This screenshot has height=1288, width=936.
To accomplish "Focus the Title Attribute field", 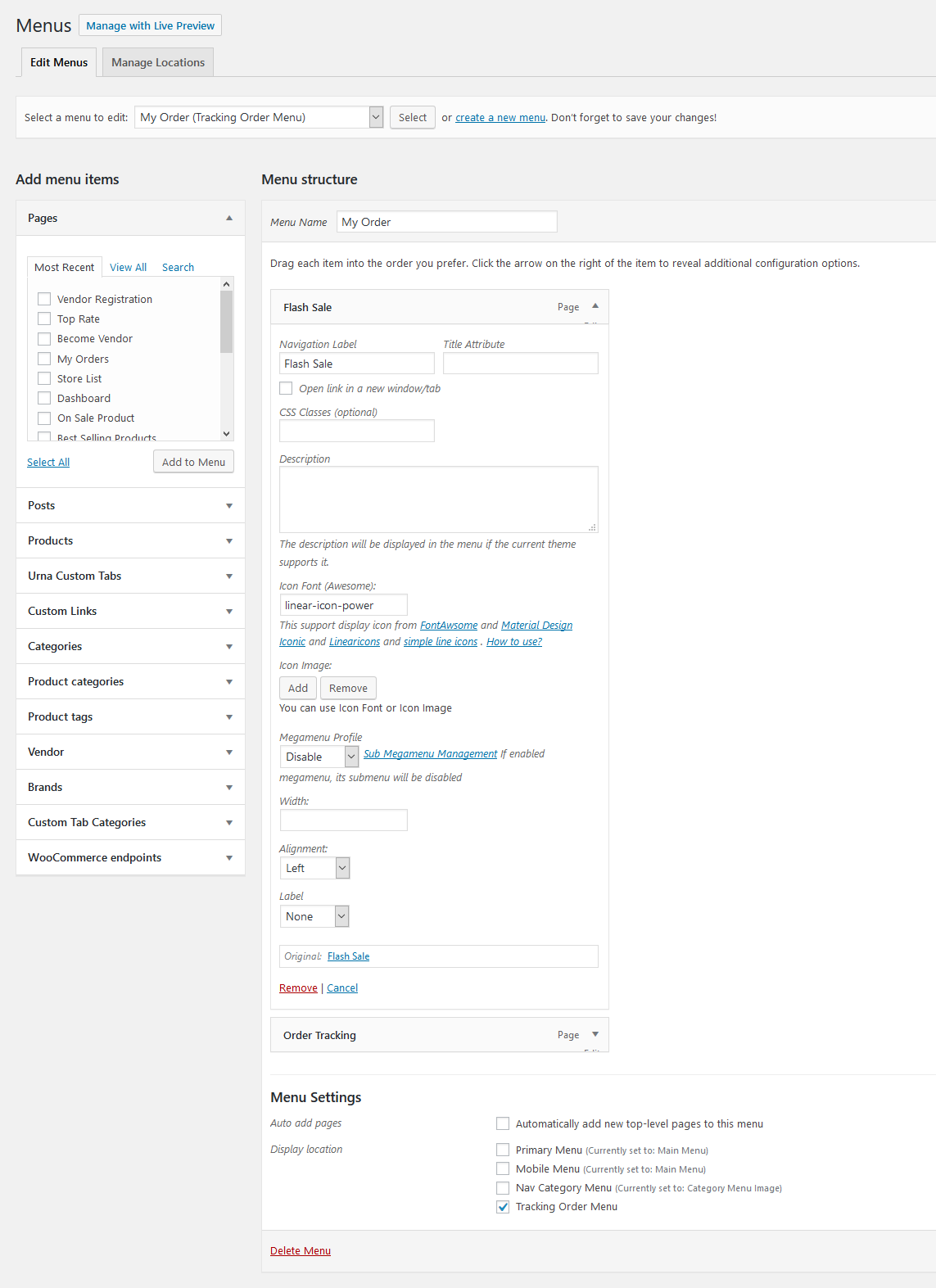I will click(521, 364).
